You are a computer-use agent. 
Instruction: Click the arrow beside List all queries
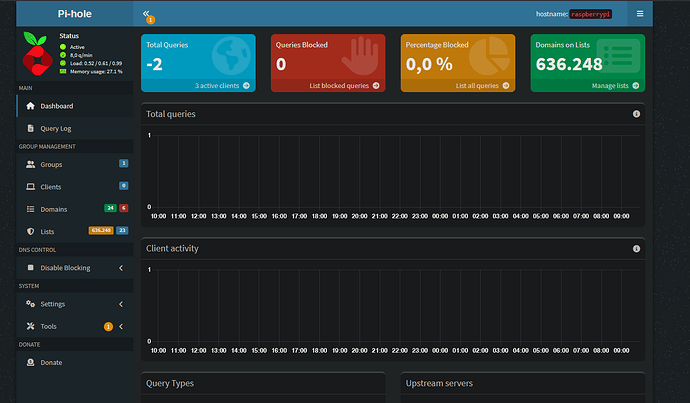coord(506,86)
